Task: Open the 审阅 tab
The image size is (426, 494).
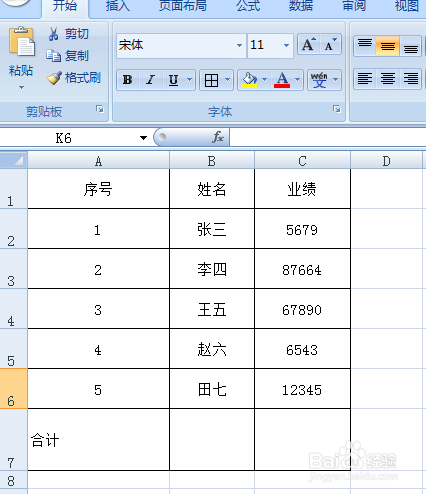Action: point(354,6)
